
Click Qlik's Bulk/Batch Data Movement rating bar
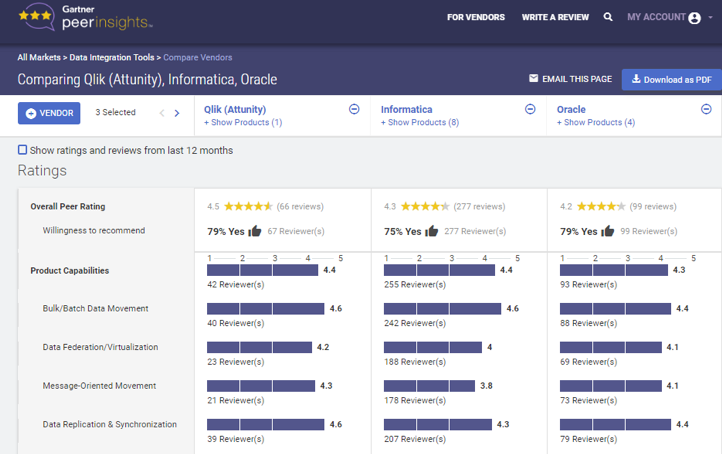(266, 309)
